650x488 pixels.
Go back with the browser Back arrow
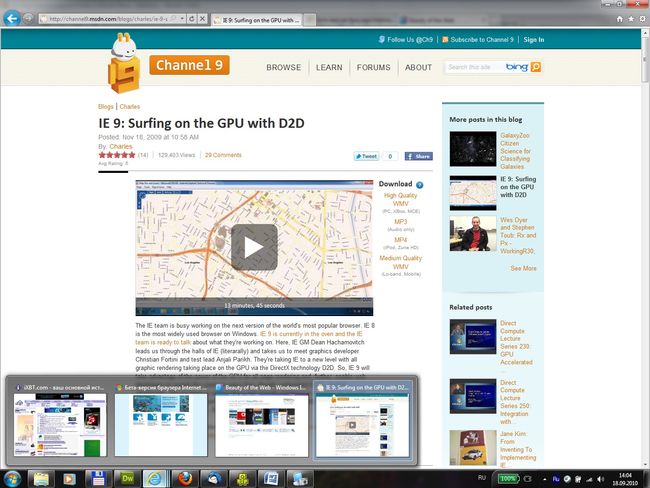click(12, 18)
